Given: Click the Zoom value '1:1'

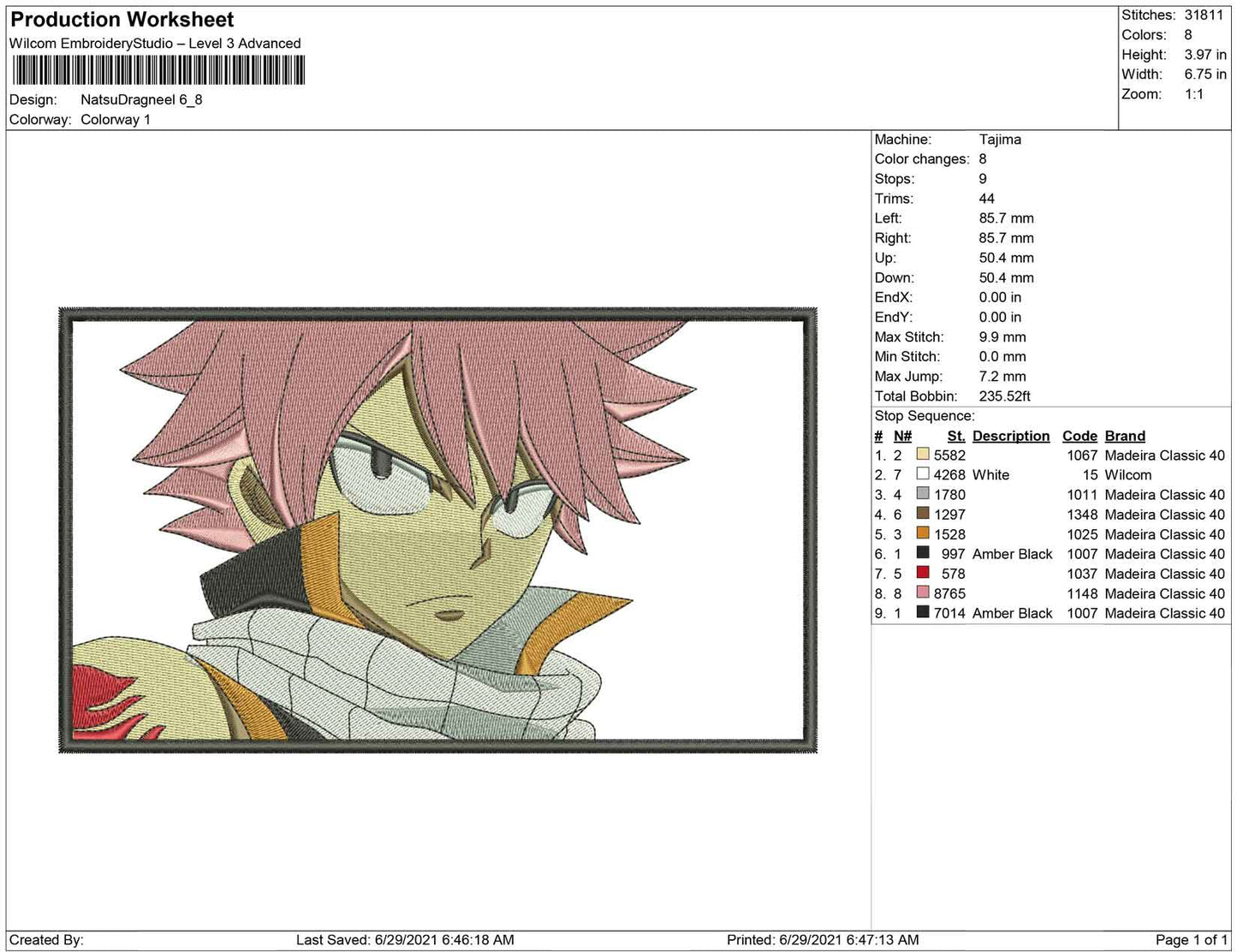Looking at the screenshot, I should tap(1194, 94).
